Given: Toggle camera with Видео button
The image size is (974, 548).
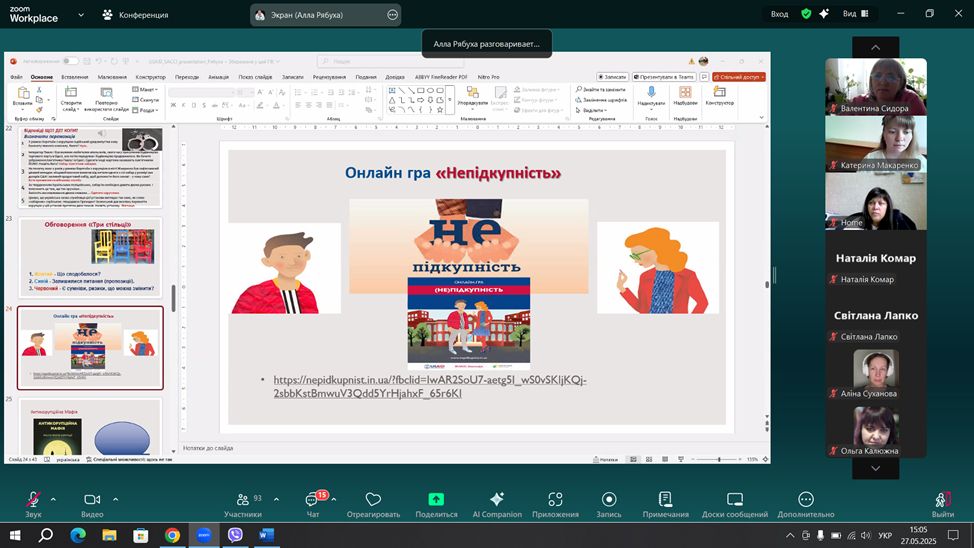Looking at the screenshot, I should pos(92,500).
